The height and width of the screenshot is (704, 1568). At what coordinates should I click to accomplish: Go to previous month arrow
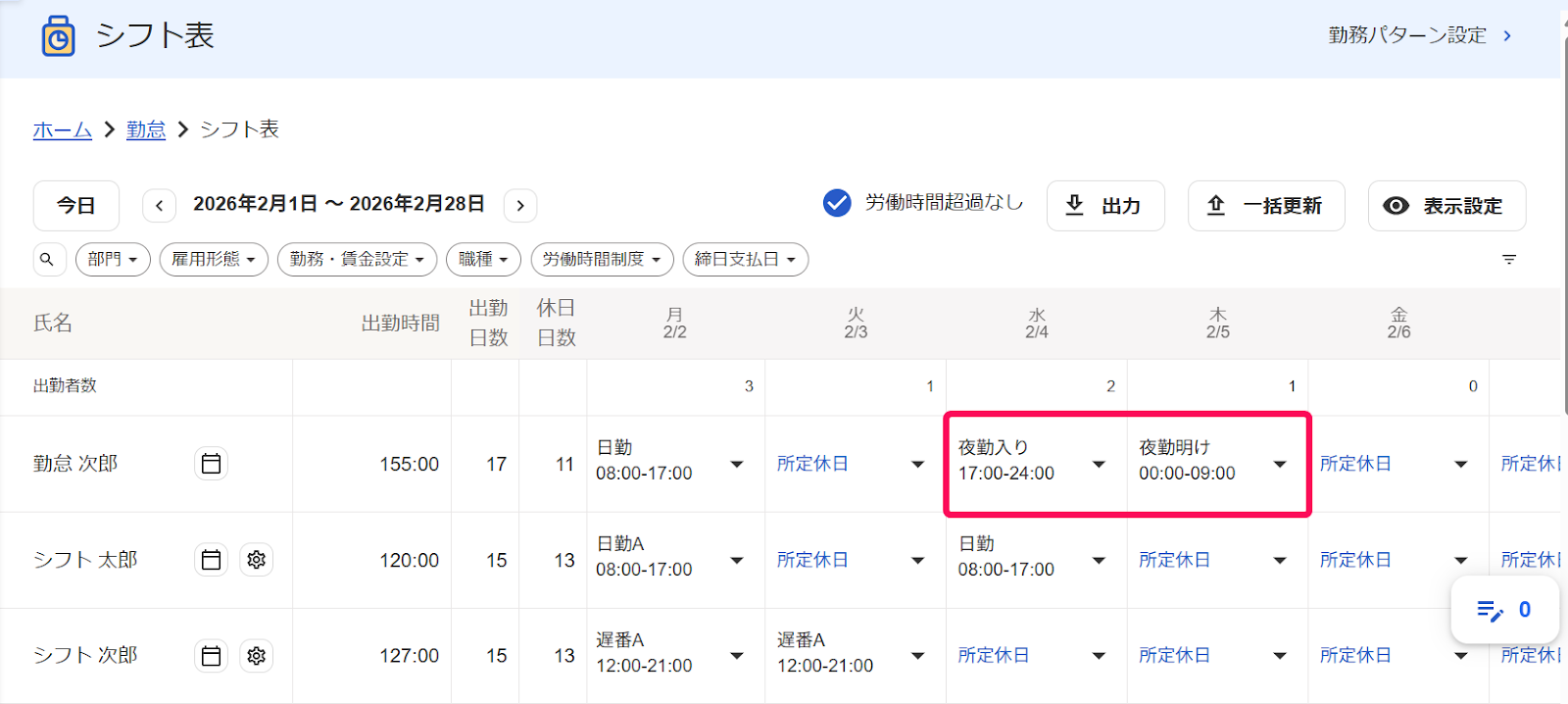coord(159,206)
